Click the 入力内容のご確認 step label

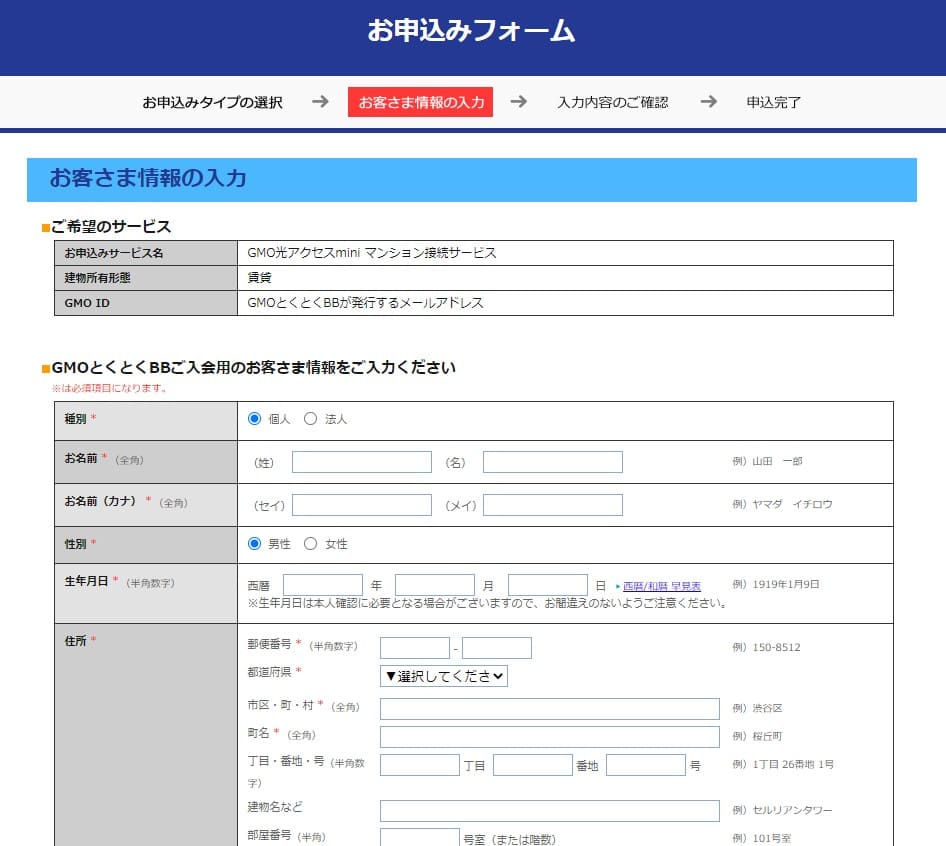(x=612, y=102)
